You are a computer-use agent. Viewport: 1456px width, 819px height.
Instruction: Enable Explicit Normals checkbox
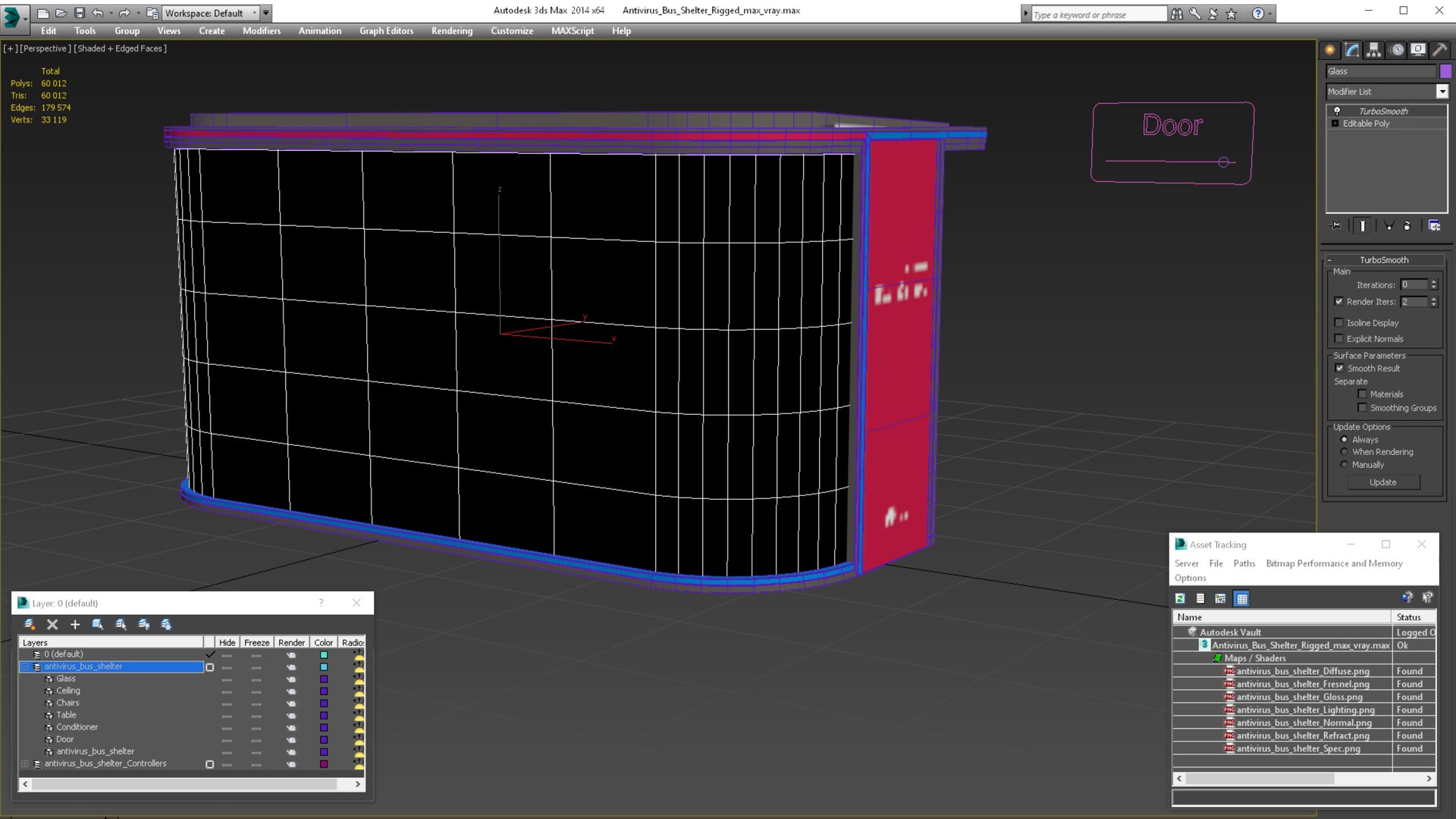tap(1339, 339)
